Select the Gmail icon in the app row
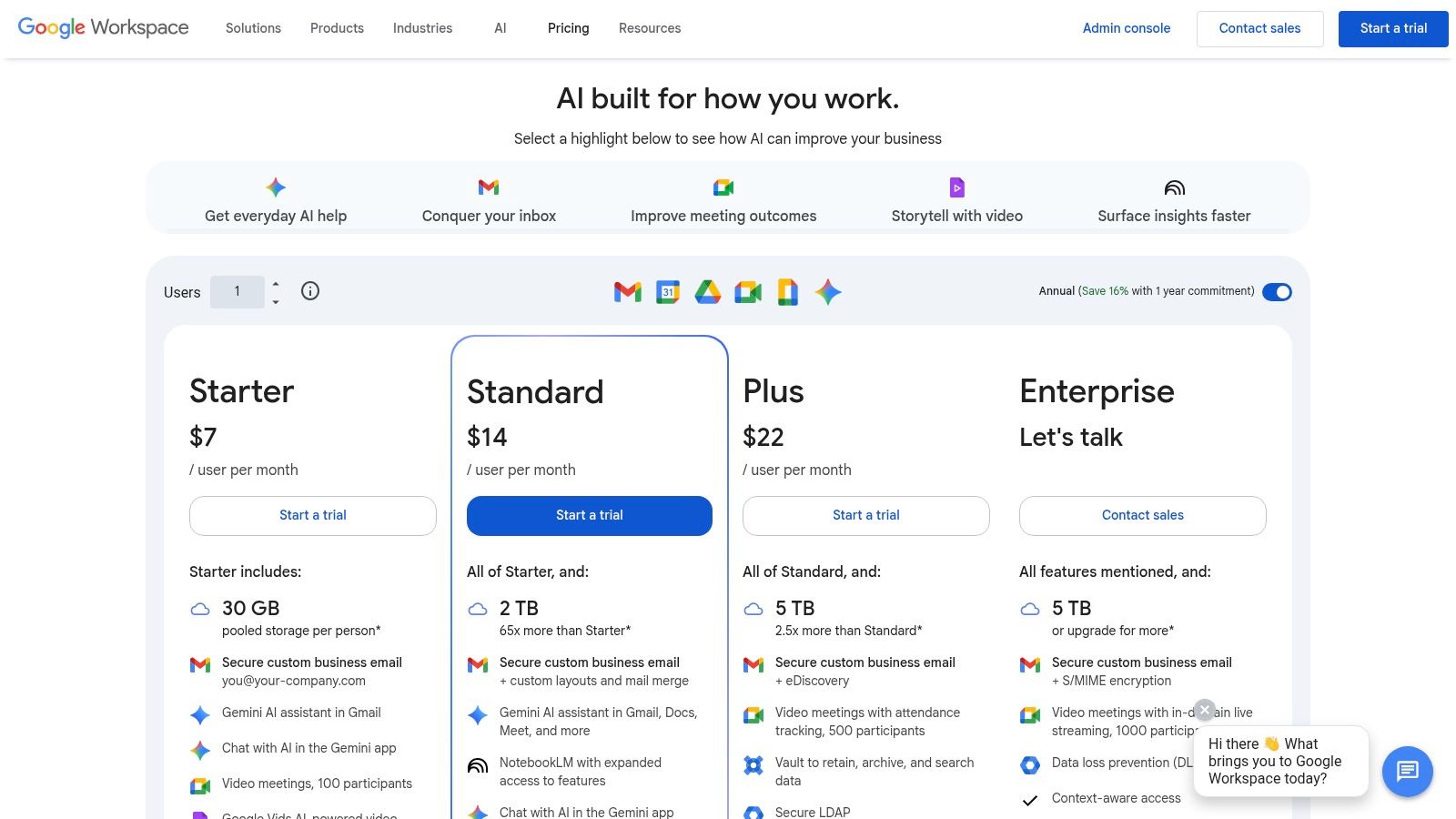 [x=627, y=292]
